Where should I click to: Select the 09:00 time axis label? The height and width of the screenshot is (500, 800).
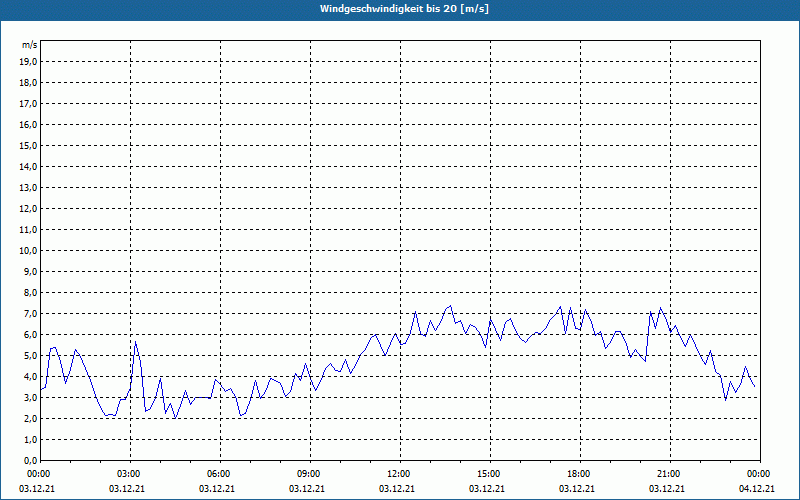310,474
